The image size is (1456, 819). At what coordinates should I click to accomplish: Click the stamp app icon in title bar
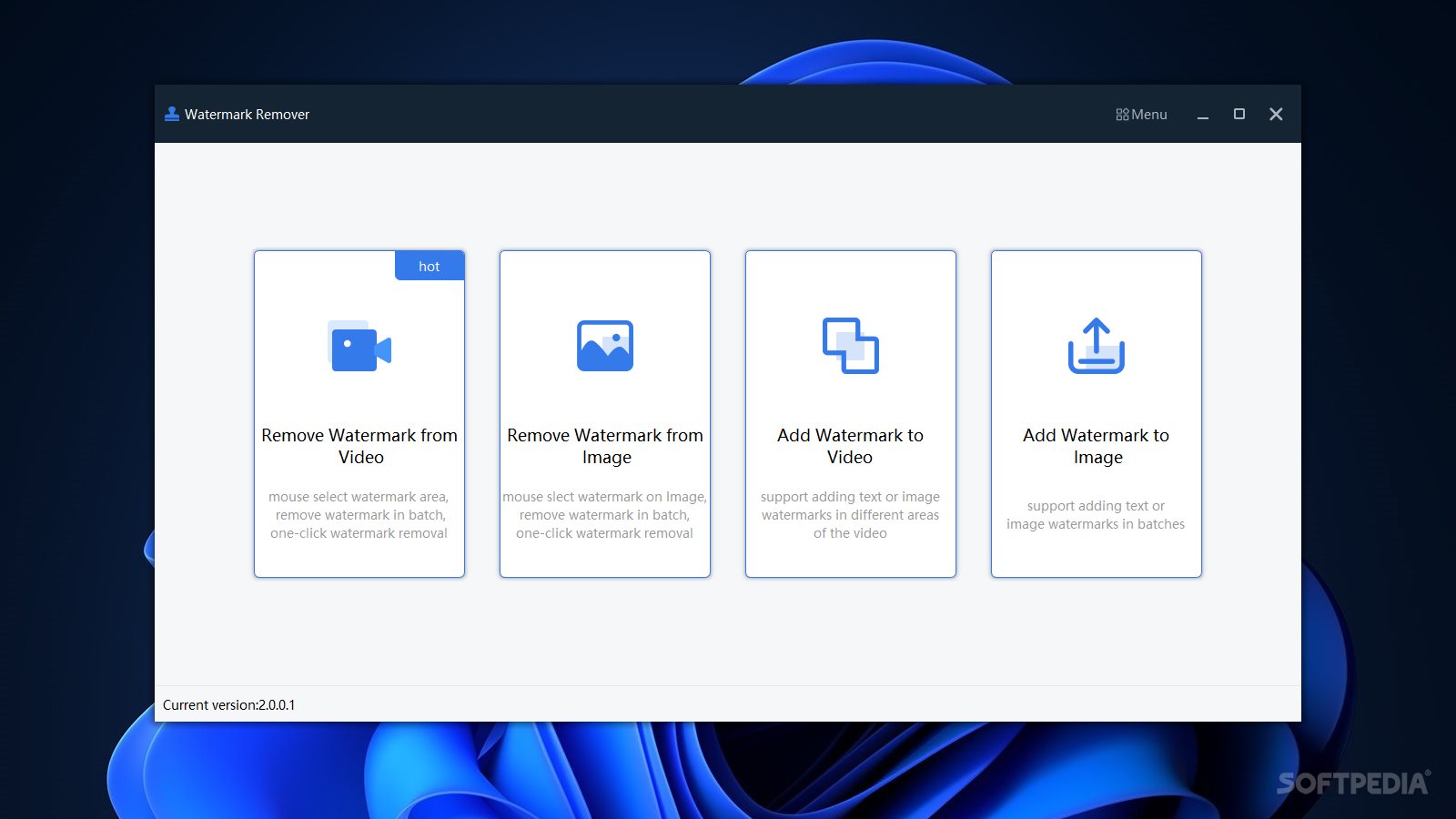point(171,114)
